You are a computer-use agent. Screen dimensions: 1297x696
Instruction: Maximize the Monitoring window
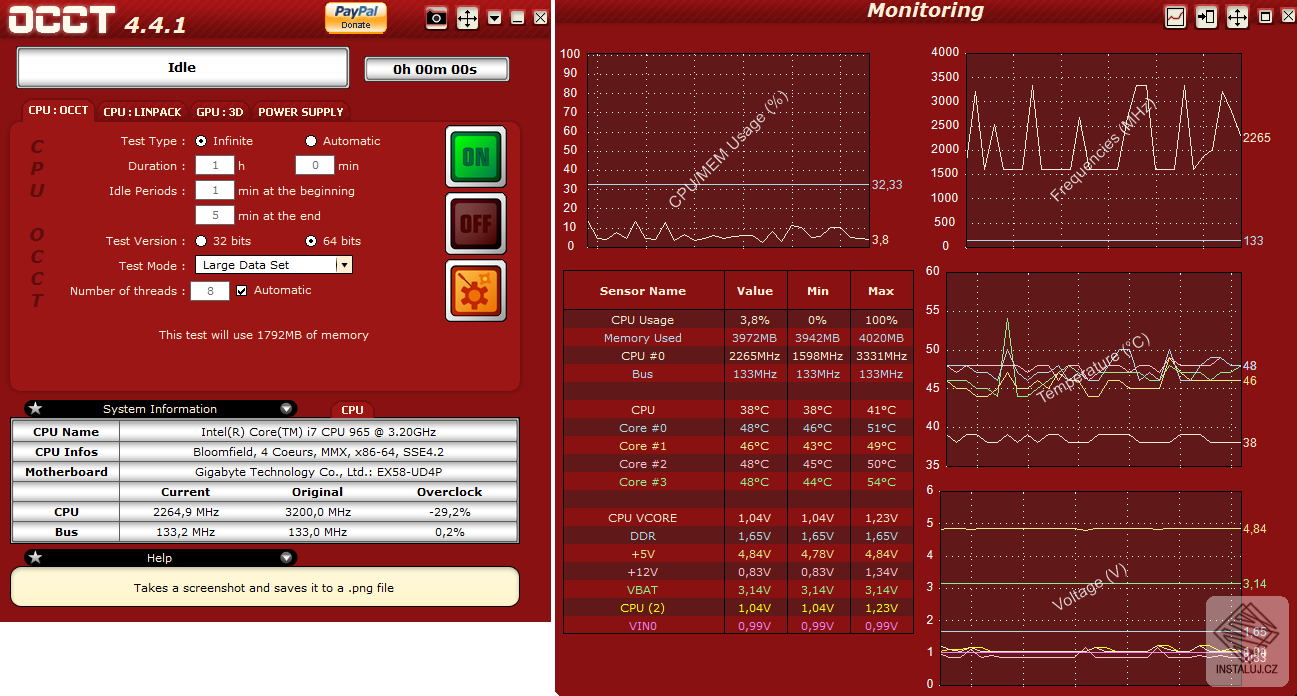1265,17
